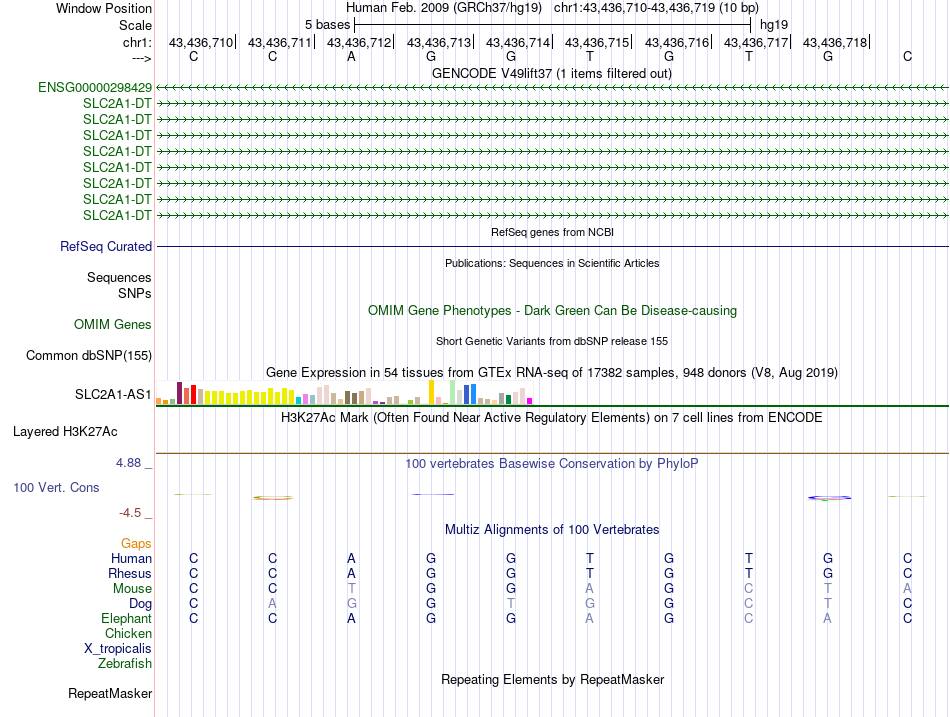Image resolution: width=950 pixels, height=717 pixels.
Task: Open the Common dbSNP(155) label
Action: [88, 356]
